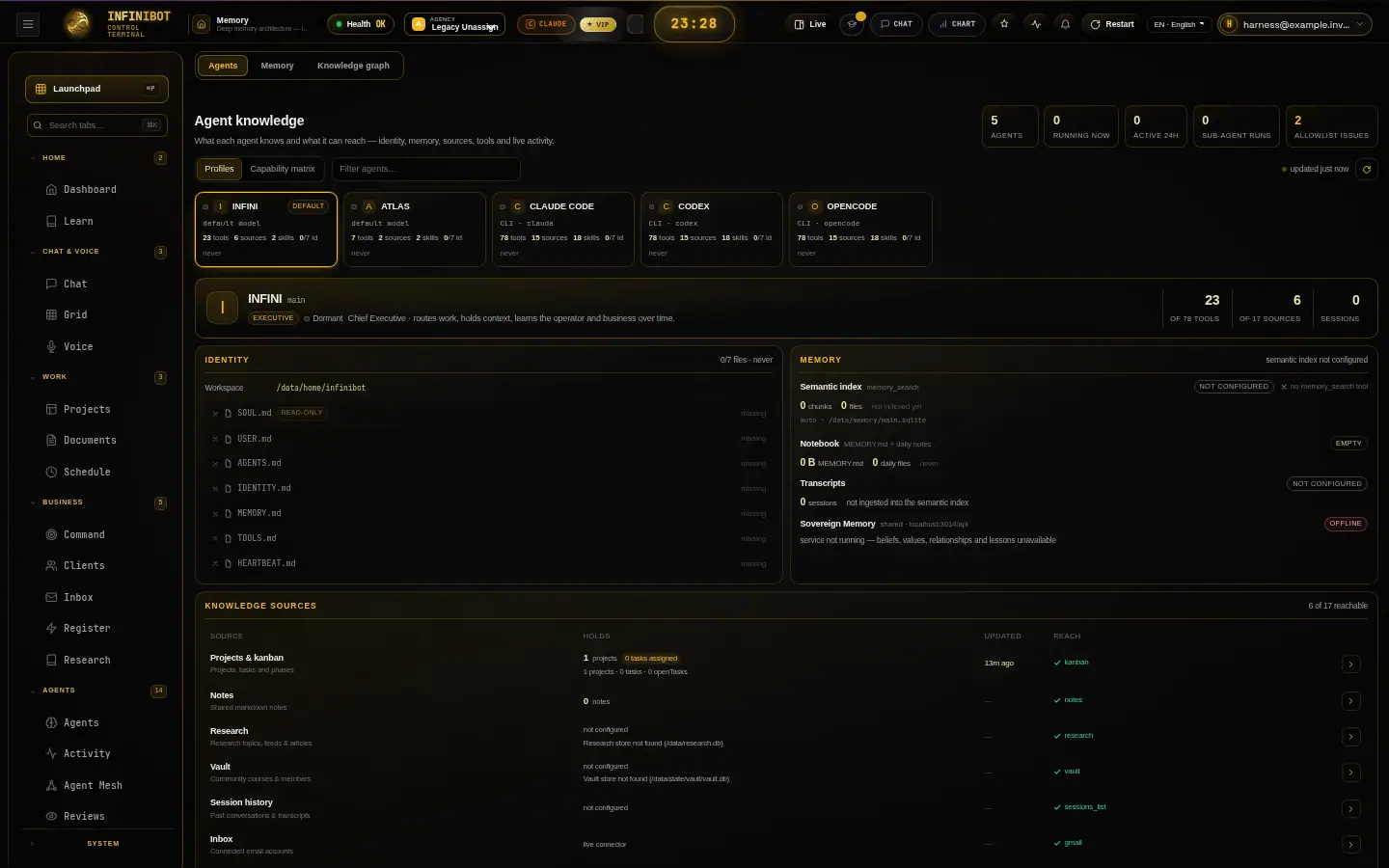Open the notifications bell
This screenshot has width=1389, height=868.
[1065, 24]
